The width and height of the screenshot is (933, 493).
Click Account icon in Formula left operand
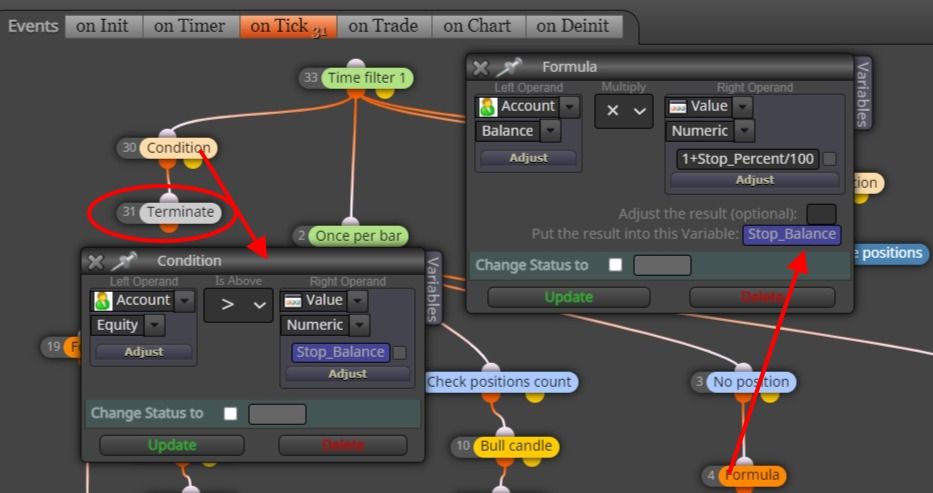coord(487,107)
